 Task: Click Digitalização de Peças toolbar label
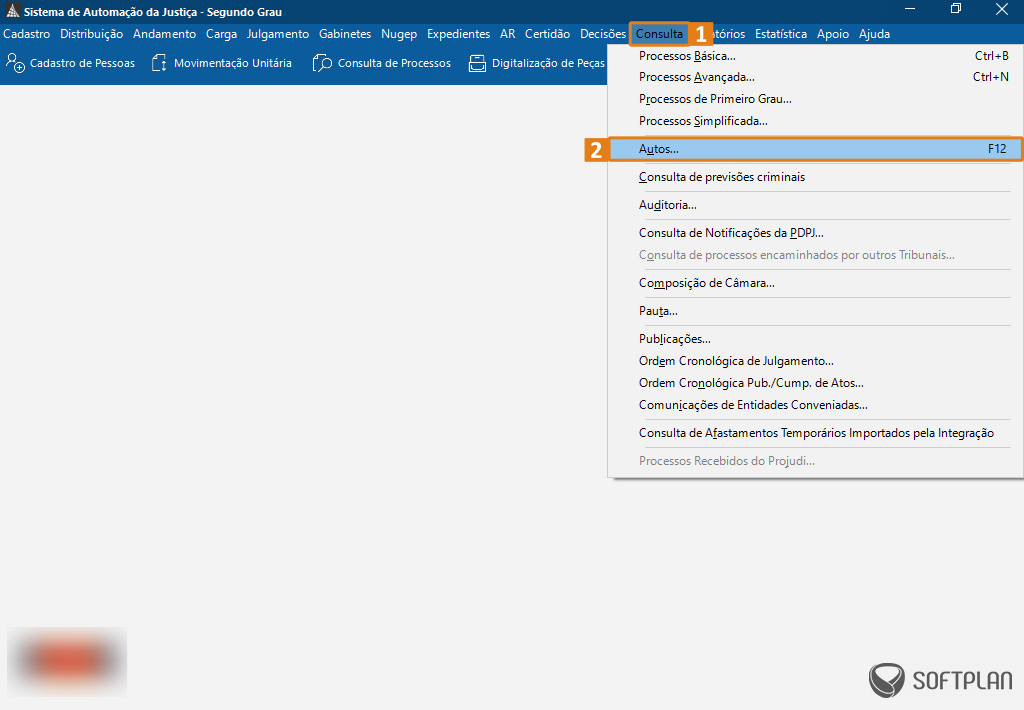549,63
